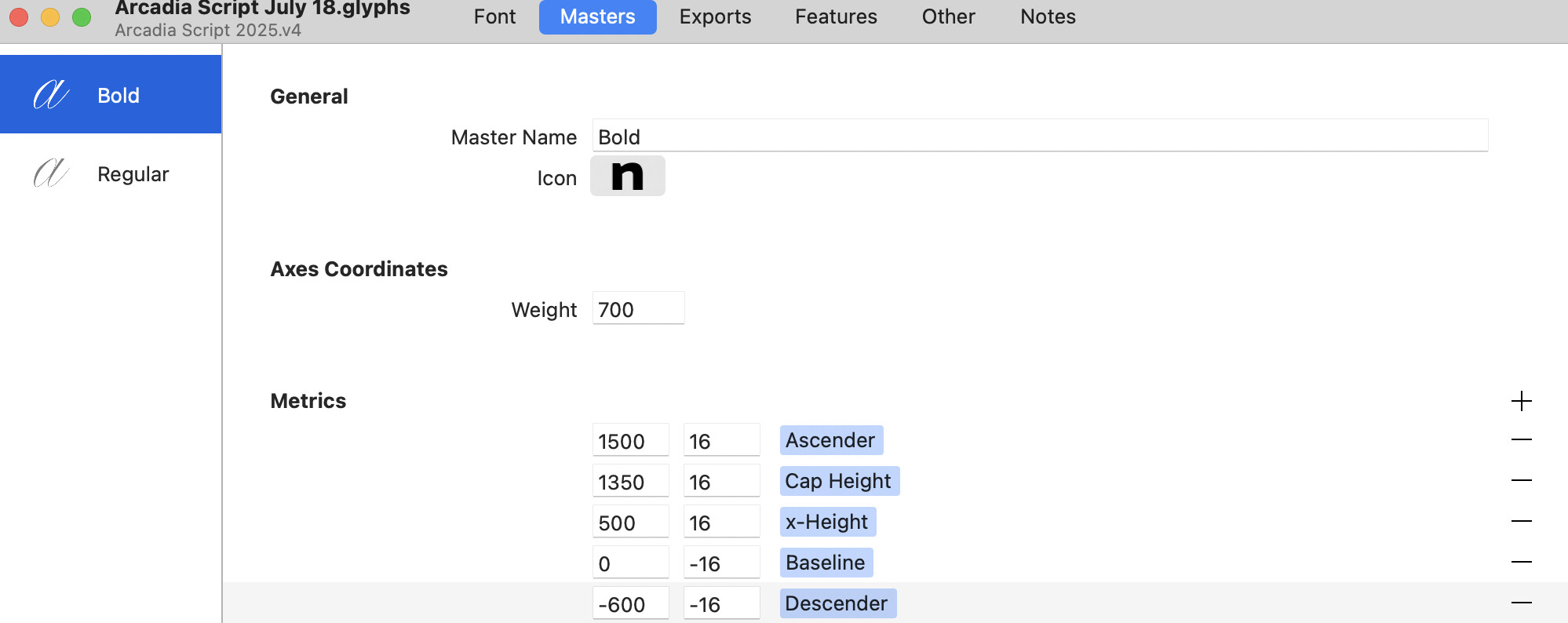This screenshot has height=623, width=1568.
Task: Open the Notes tab
Action: pos(1048,16)
